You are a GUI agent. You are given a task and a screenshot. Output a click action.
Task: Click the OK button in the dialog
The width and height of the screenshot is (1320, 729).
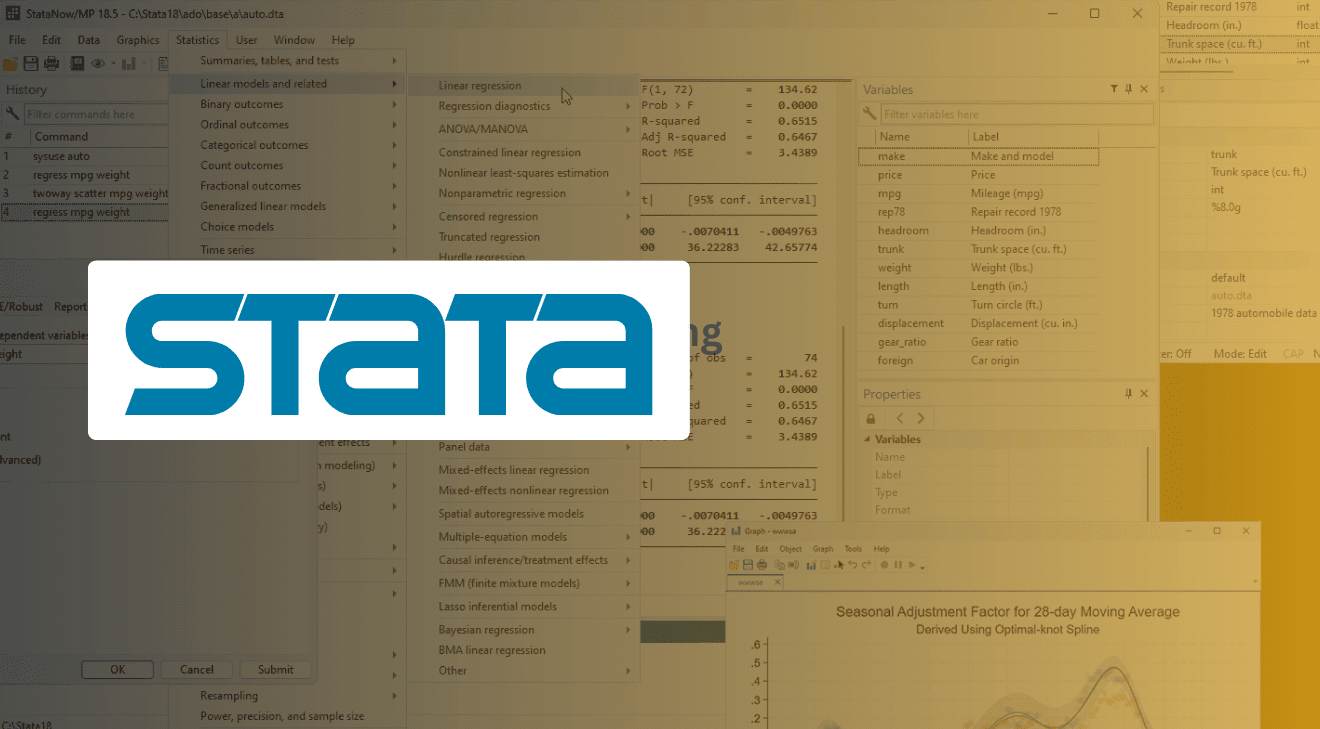coord(118,670)
